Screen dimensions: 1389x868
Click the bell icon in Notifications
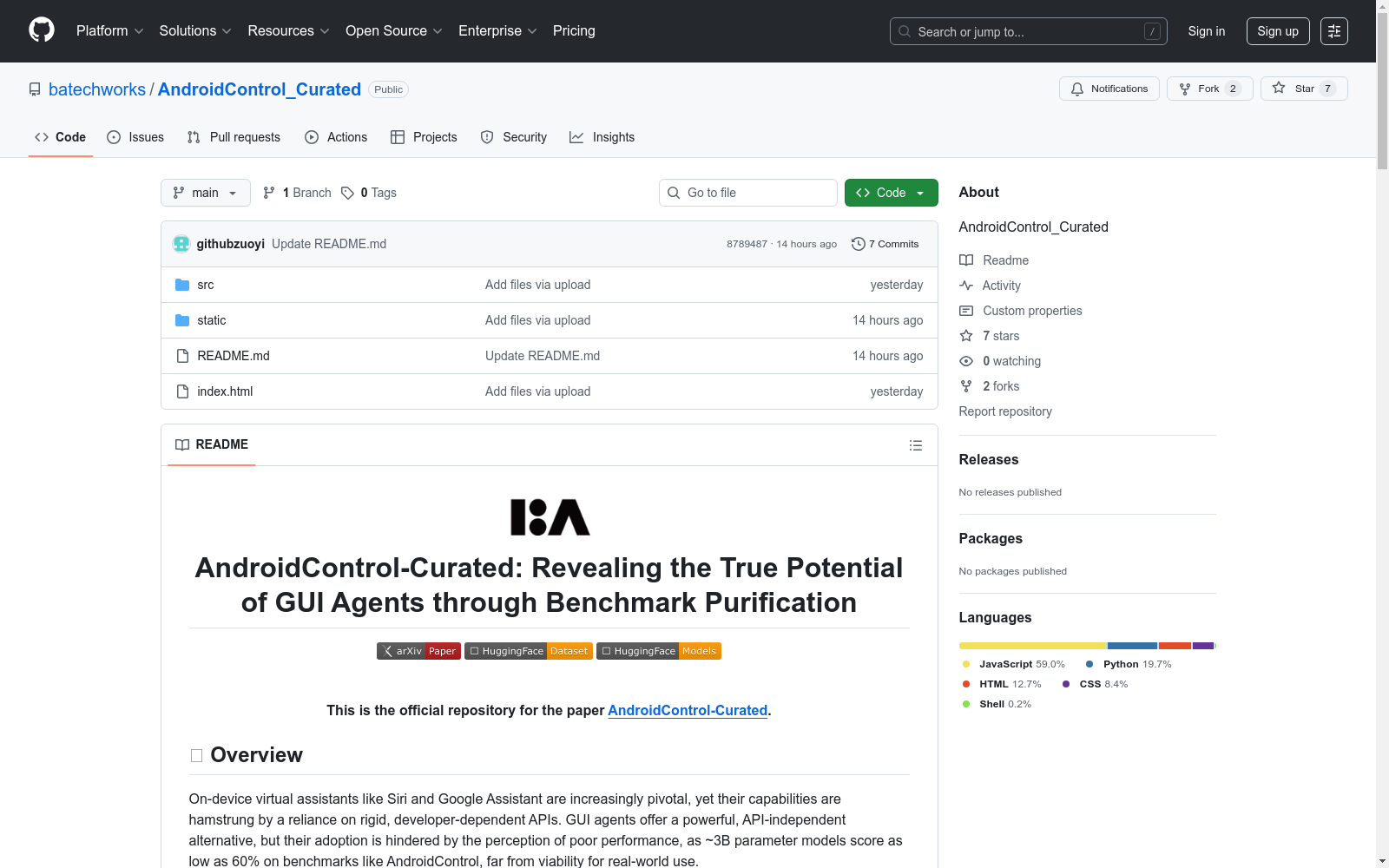1077,89
